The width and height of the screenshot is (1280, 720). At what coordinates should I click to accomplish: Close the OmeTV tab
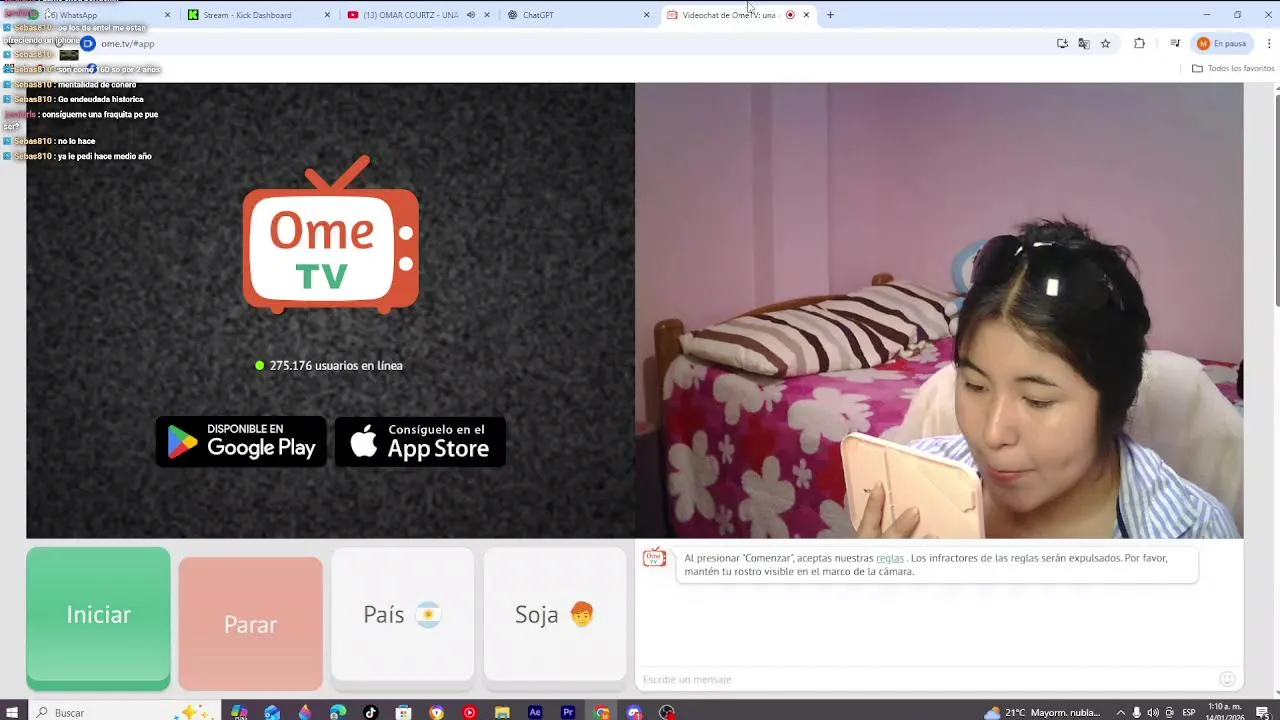[x=806, y=15]
